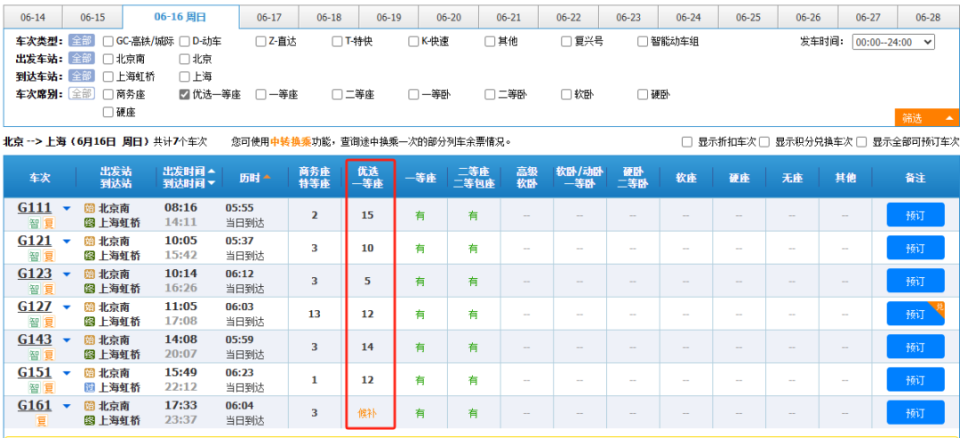This screenshot has width=960, height=438.
Task: Select the 06-23 date tab
Action: pyautogui.click(x=629, y=17)
